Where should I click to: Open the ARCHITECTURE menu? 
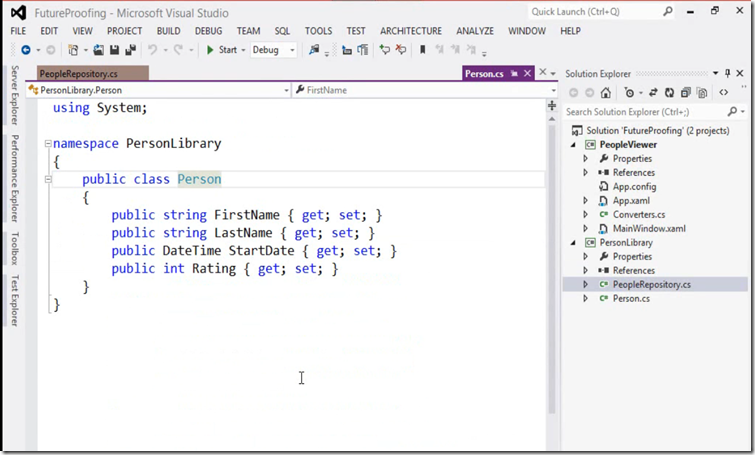(x=411, y=31)
